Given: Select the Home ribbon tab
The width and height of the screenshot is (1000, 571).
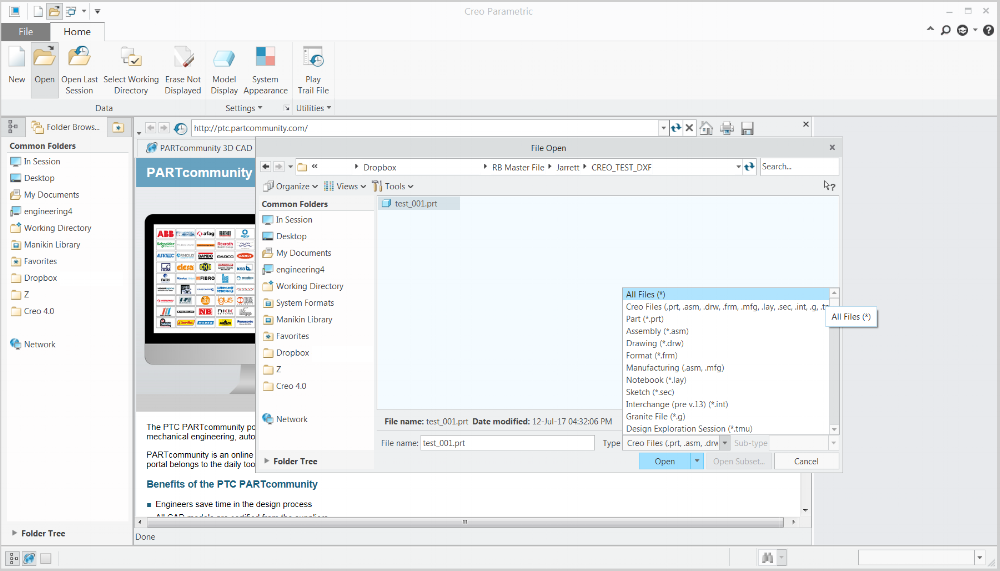Looking at the screenshot, I should pyautogui.click(x=77, y=31).
